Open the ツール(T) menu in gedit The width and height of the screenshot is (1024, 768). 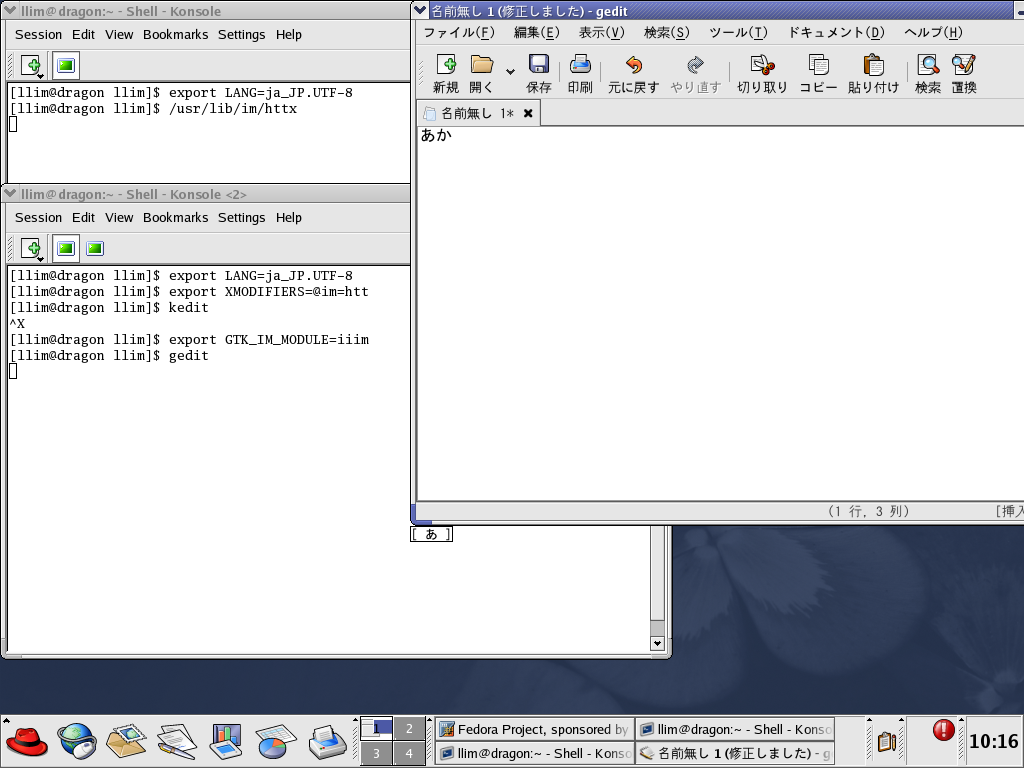point(738,33)
